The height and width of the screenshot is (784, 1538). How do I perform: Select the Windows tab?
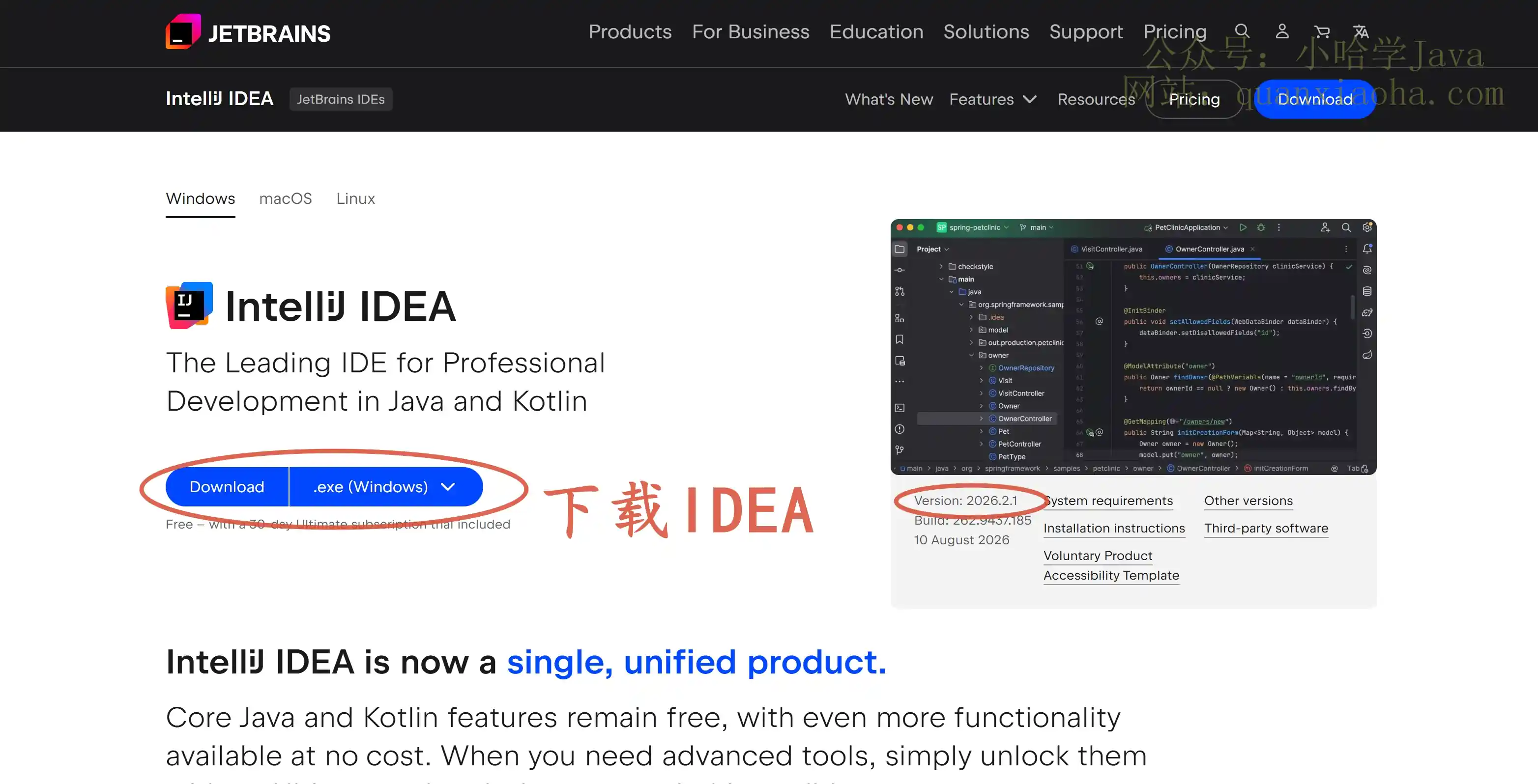point(200,198)
